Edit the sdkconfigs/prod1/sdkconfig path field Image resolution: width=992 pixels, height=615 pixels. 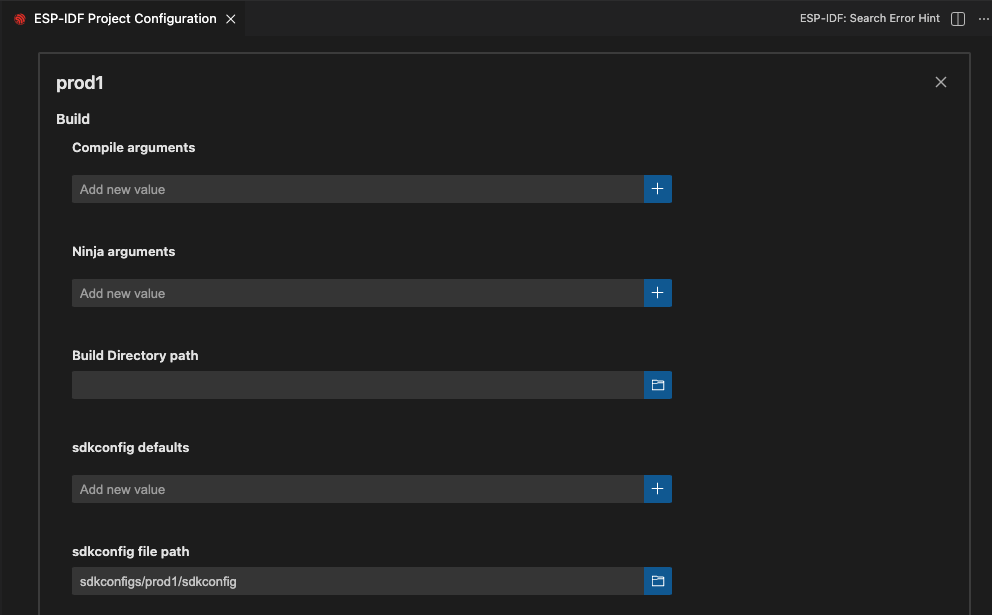click(x=357, y=581)
